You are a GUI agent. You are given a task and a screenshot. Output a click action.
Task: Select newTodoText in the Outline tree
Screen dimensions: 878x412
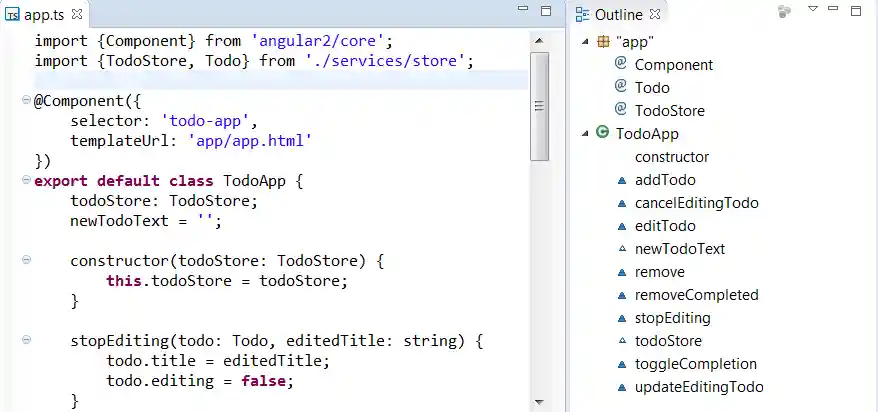[680, 249]
